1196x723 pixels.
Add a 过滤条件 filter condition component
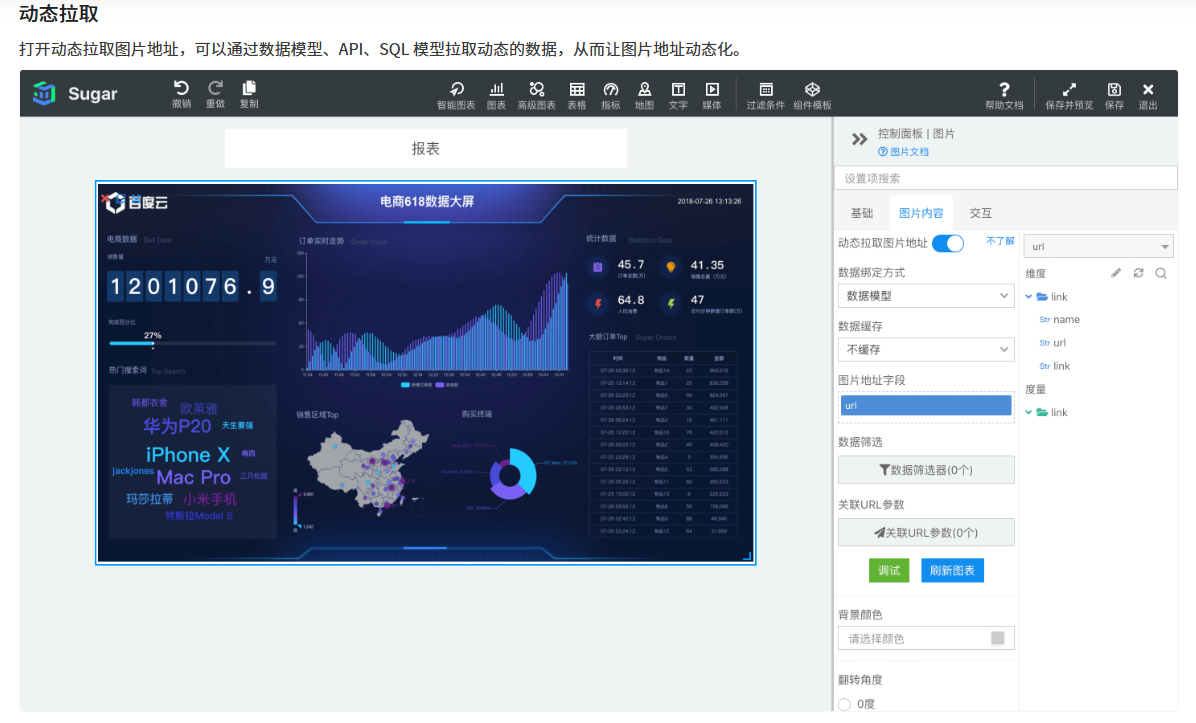point(766,89)
